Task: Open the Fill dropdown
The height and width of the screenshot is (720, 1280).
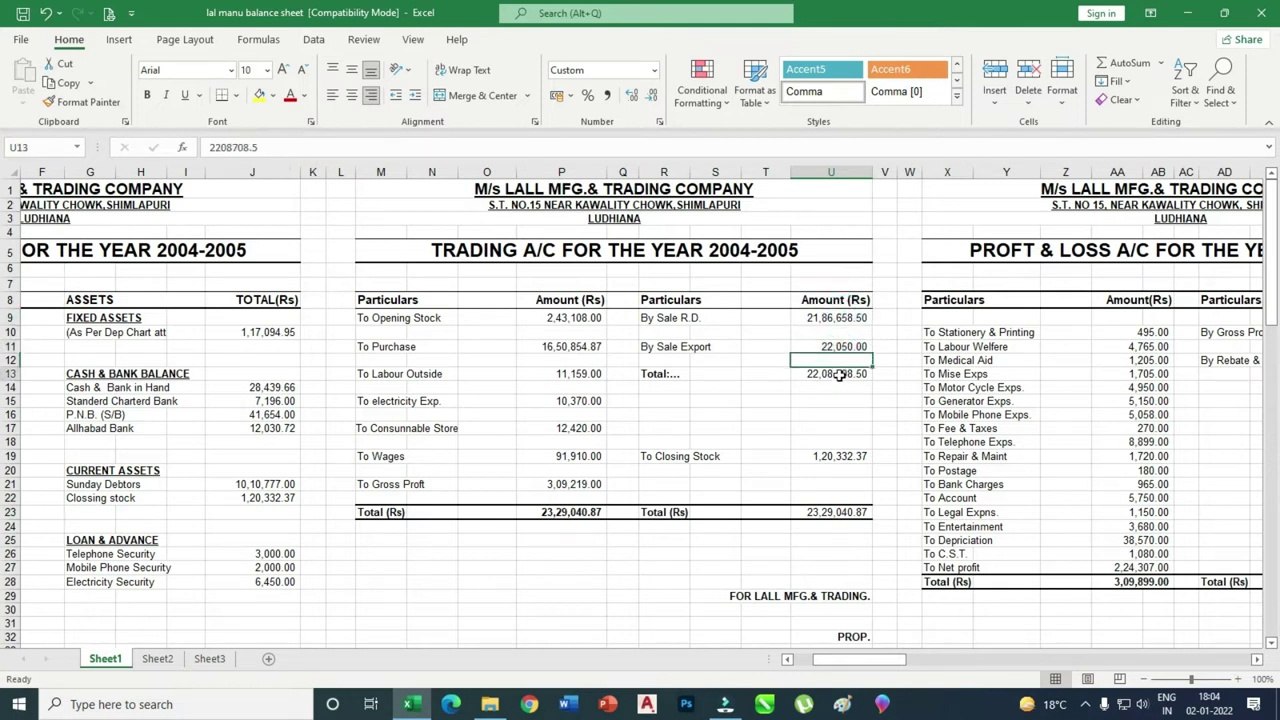Action: (1113, 81)
